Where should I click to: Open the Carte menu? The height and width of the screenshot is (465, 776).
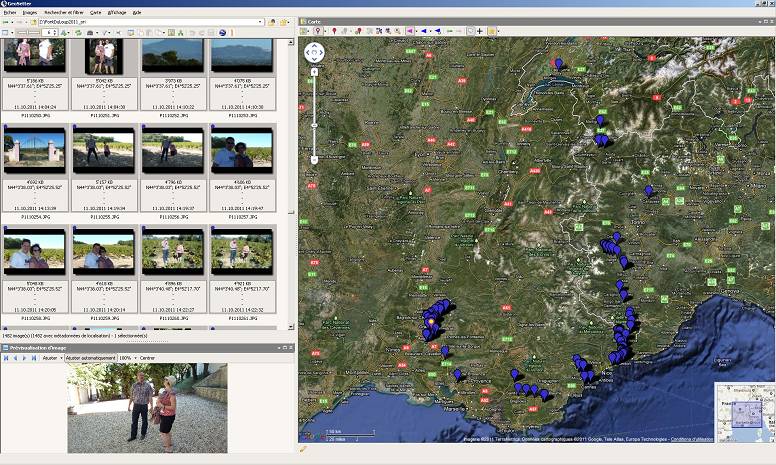pos(95,12)
